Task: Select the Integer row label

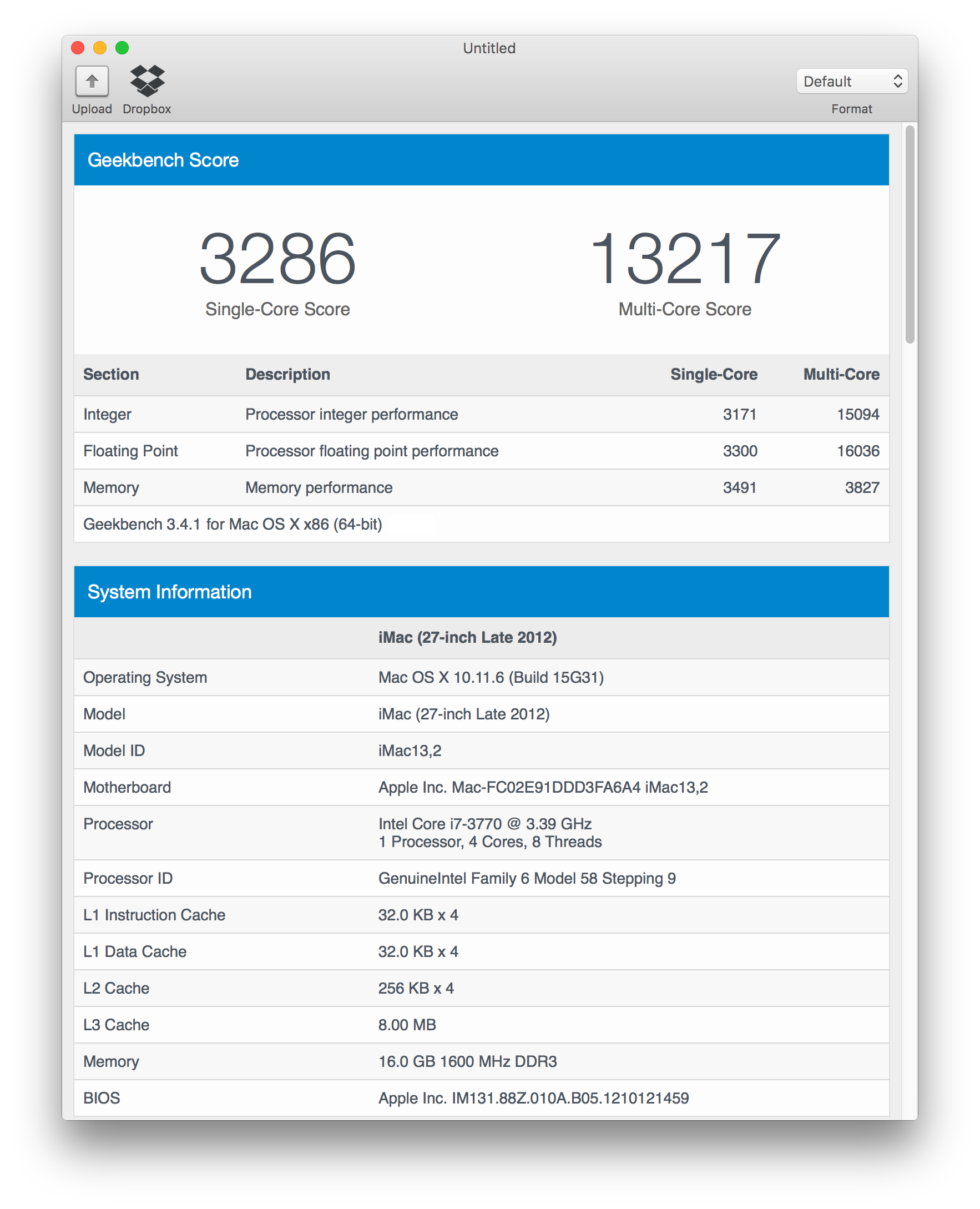Action: (x=107, y=415)
